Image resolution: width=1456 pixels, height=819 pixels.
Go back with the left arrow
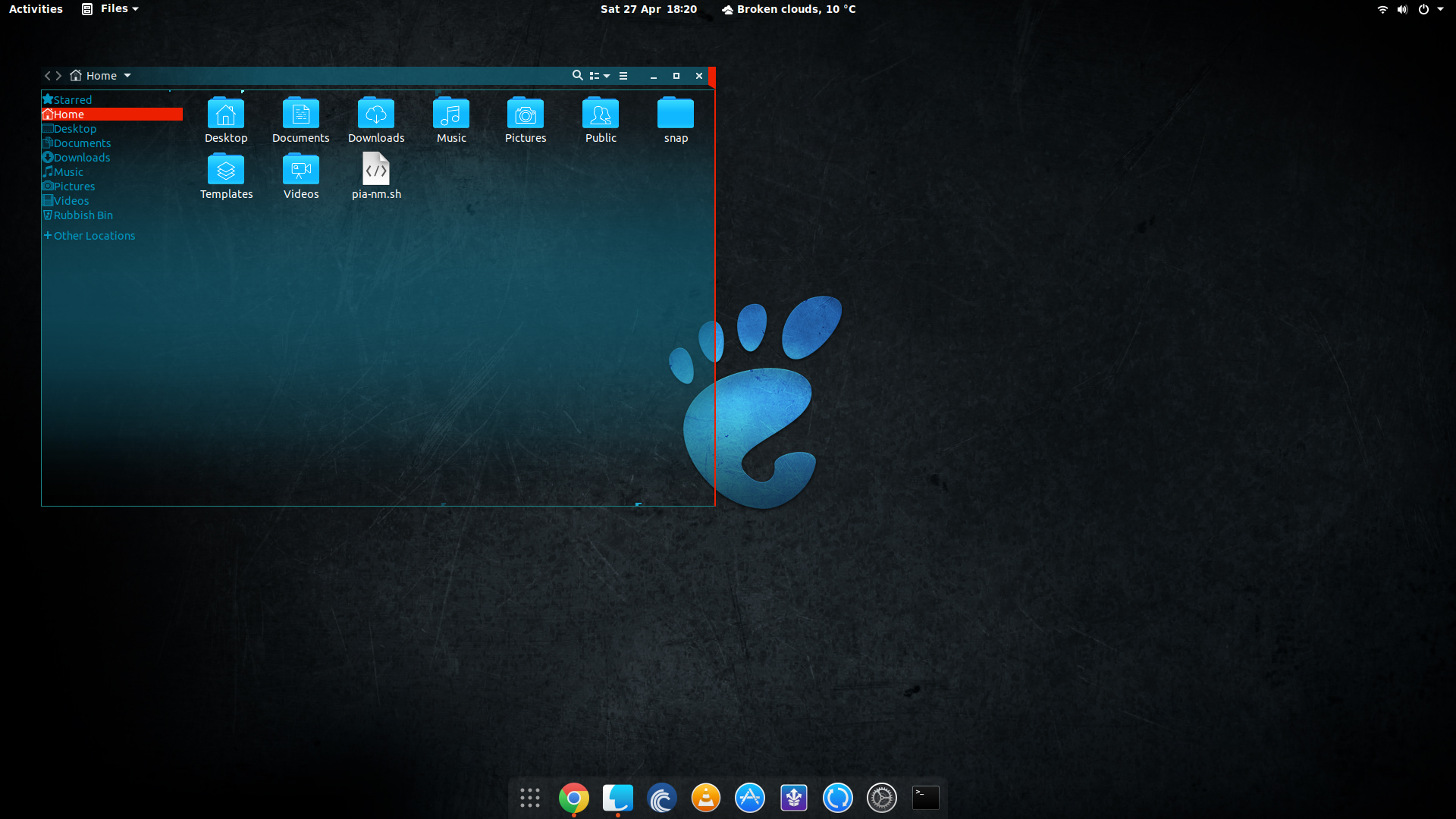(x=47, y=76)
